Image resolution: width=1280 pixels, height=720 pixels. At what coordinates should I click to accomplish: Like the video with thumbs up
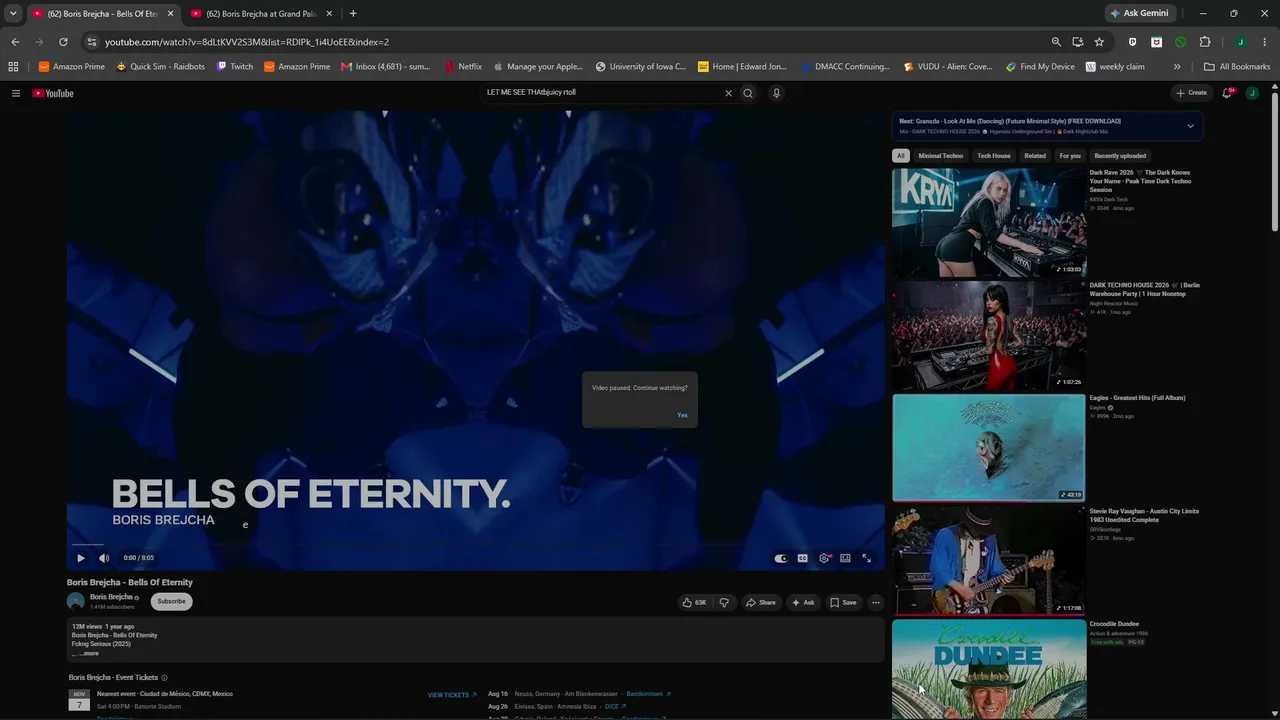(x=694, y=602)
